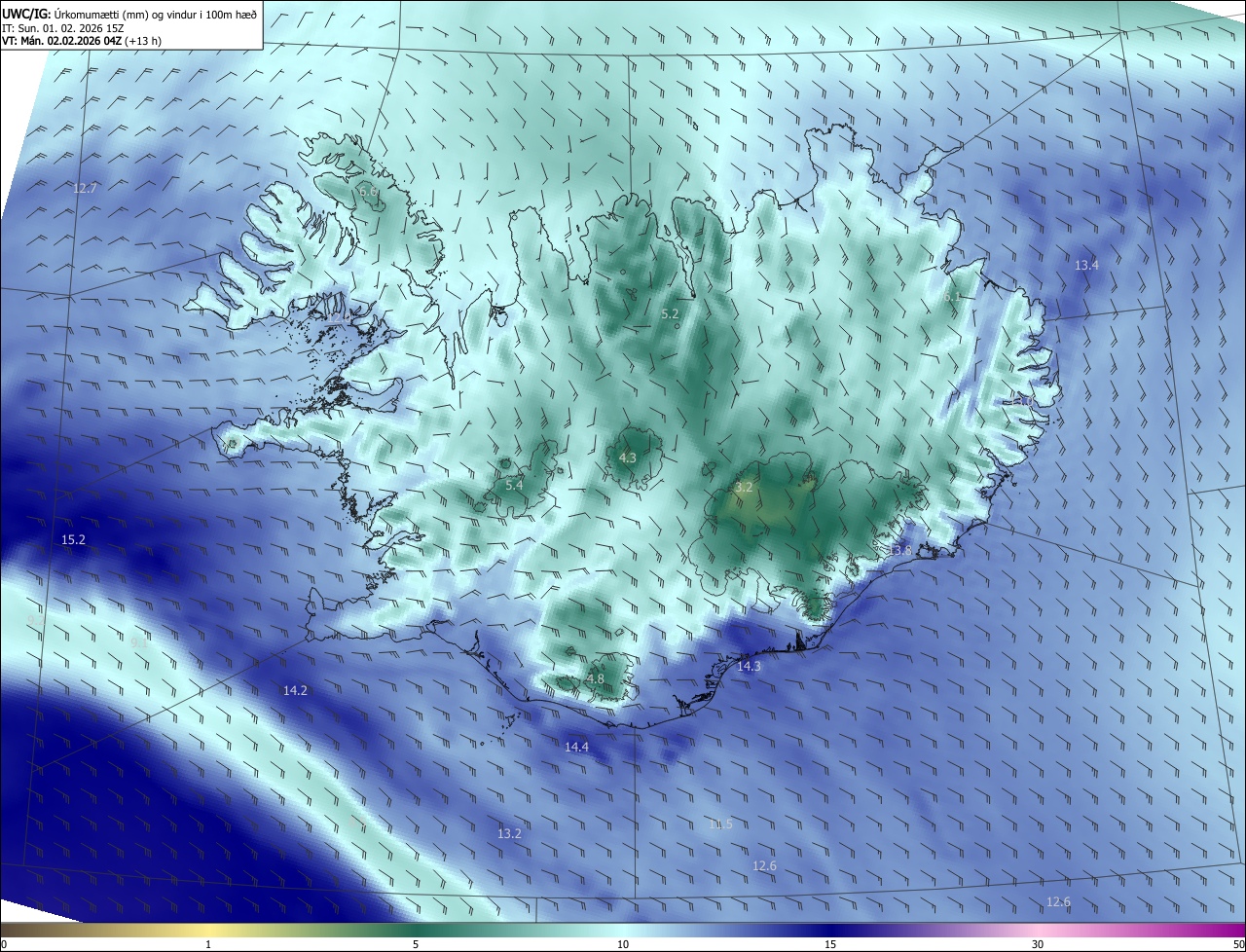Click the pink colorbar segment above the 30 tick
1246x952 pixels.
tap(1038, 930)
